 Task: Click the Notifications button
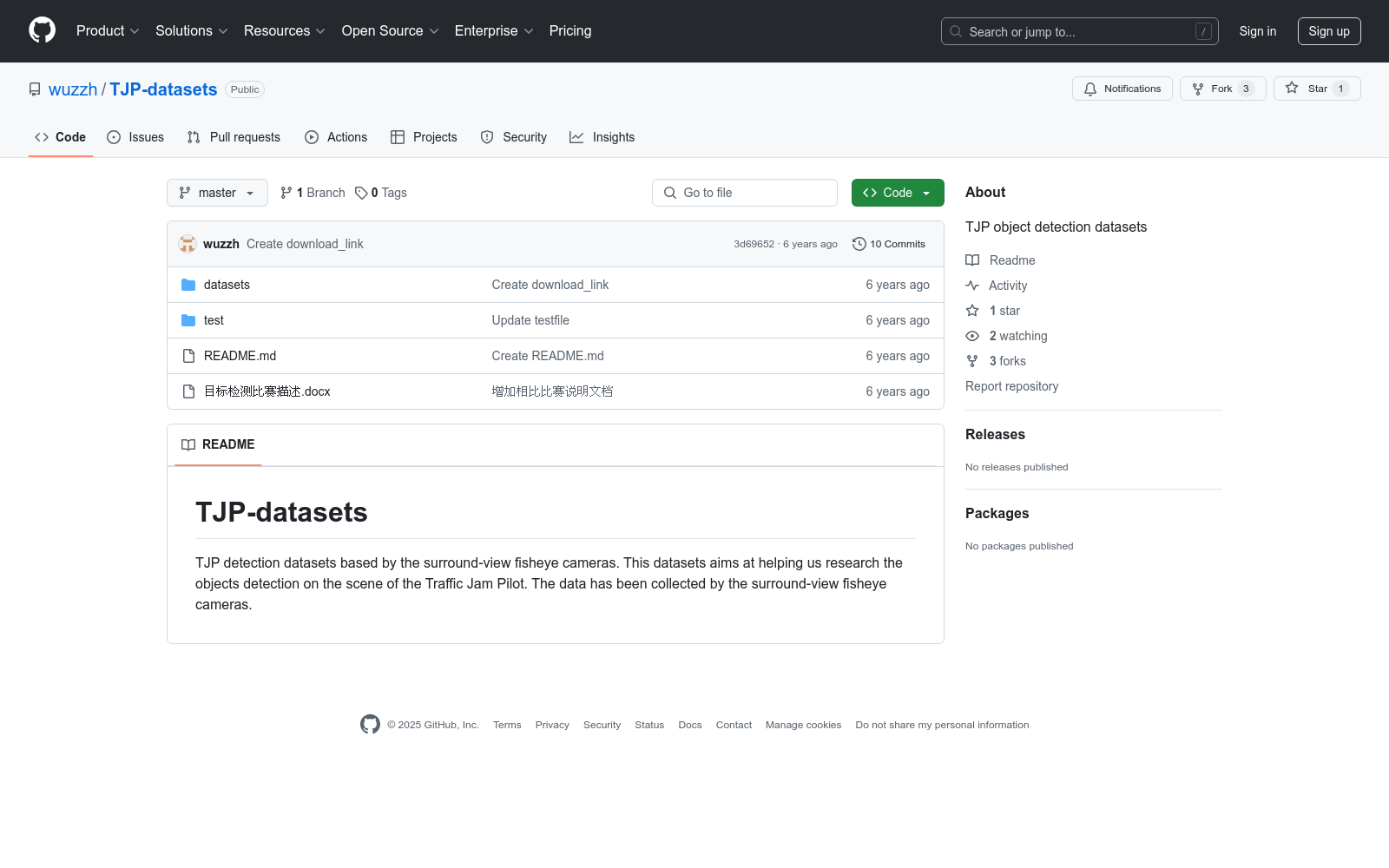[x=1122, y=89]
